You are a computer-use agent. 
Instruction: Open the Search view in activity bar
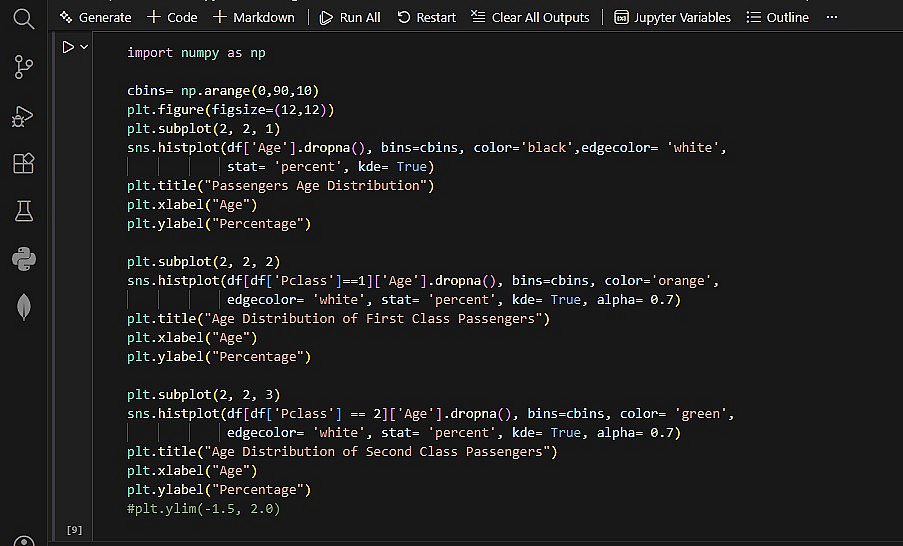(x=23, y=17)
